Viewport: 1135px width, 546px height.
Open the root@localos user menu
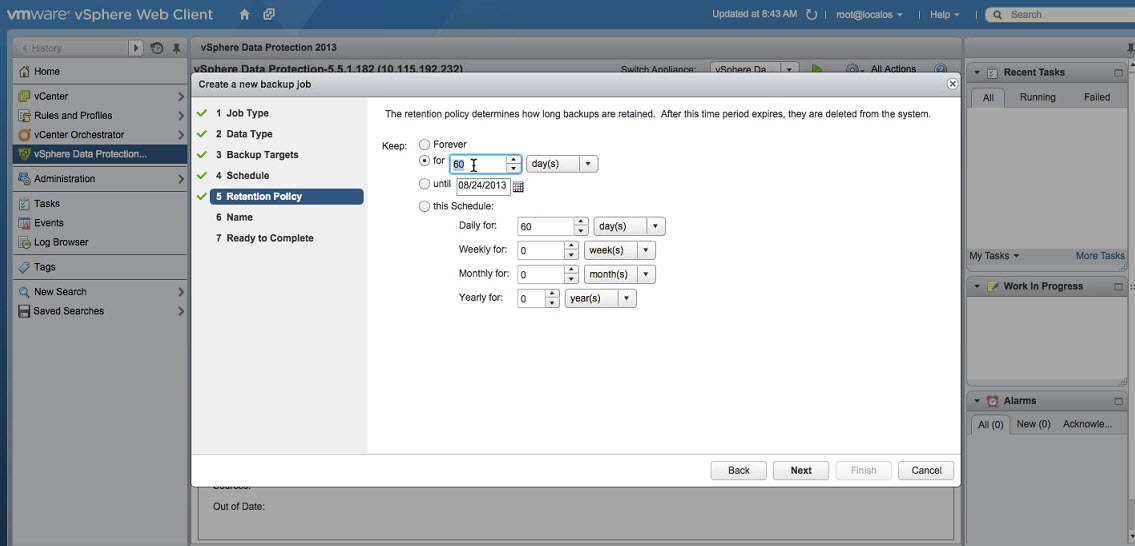coord(869,14)
